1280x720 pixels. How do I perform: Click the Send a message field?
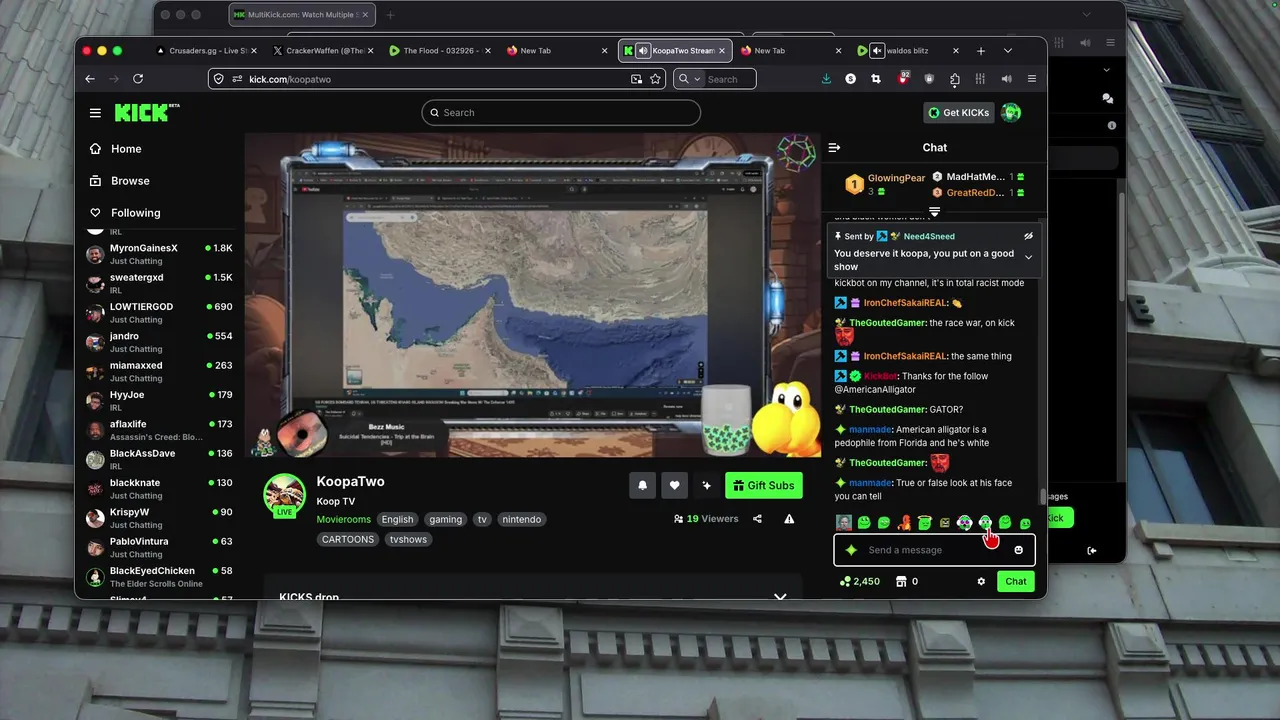935,550
